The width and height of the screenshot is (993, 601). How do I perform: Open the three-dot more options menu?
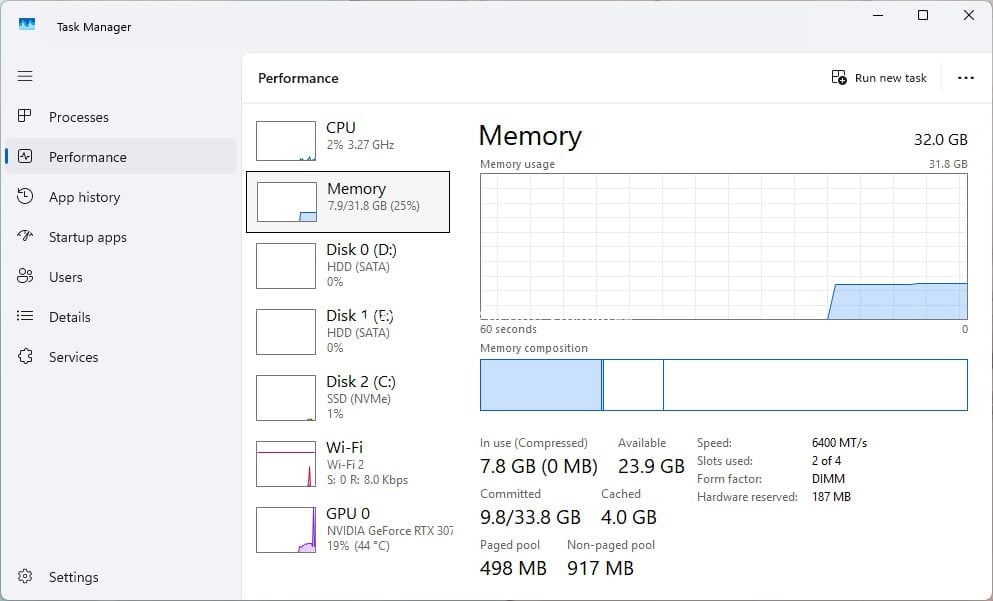965,78
